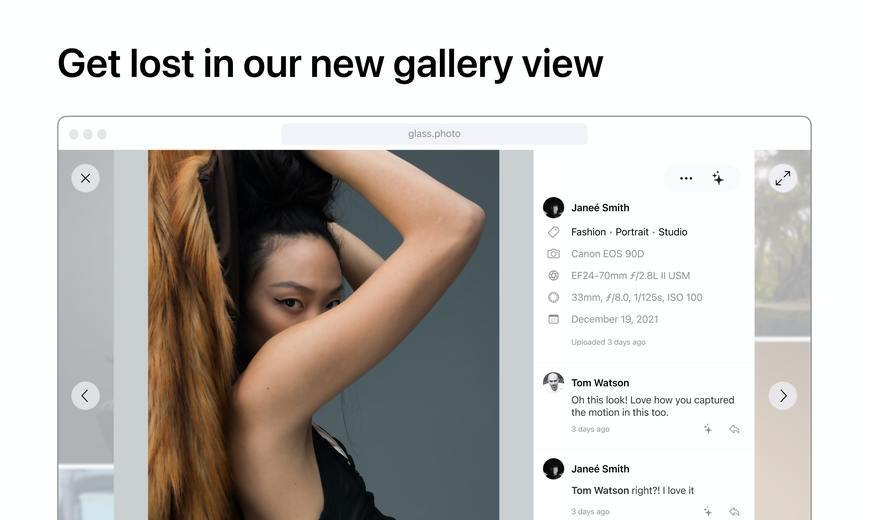Appreciate photo with sparkle icon at top
The height and width of the screenshot is (520, 869).
point(718,178)
